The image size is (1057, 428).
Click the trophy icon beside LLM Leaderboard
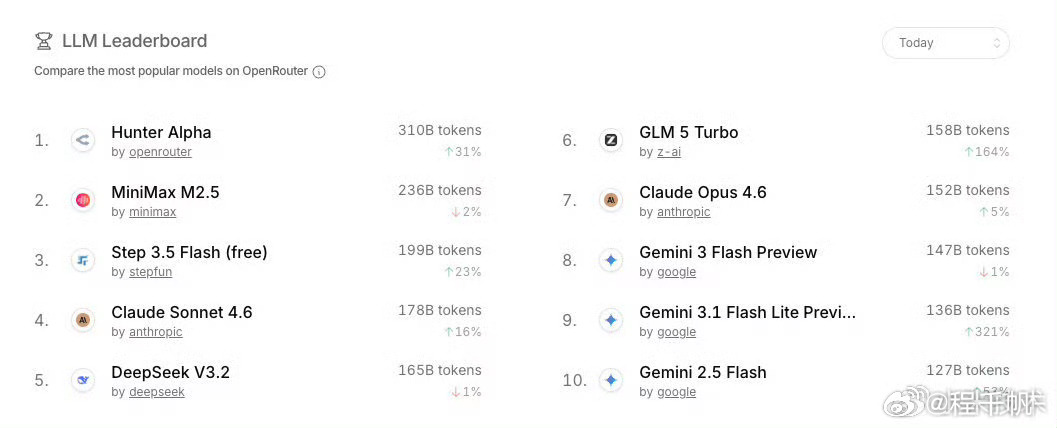coord(43,41)
